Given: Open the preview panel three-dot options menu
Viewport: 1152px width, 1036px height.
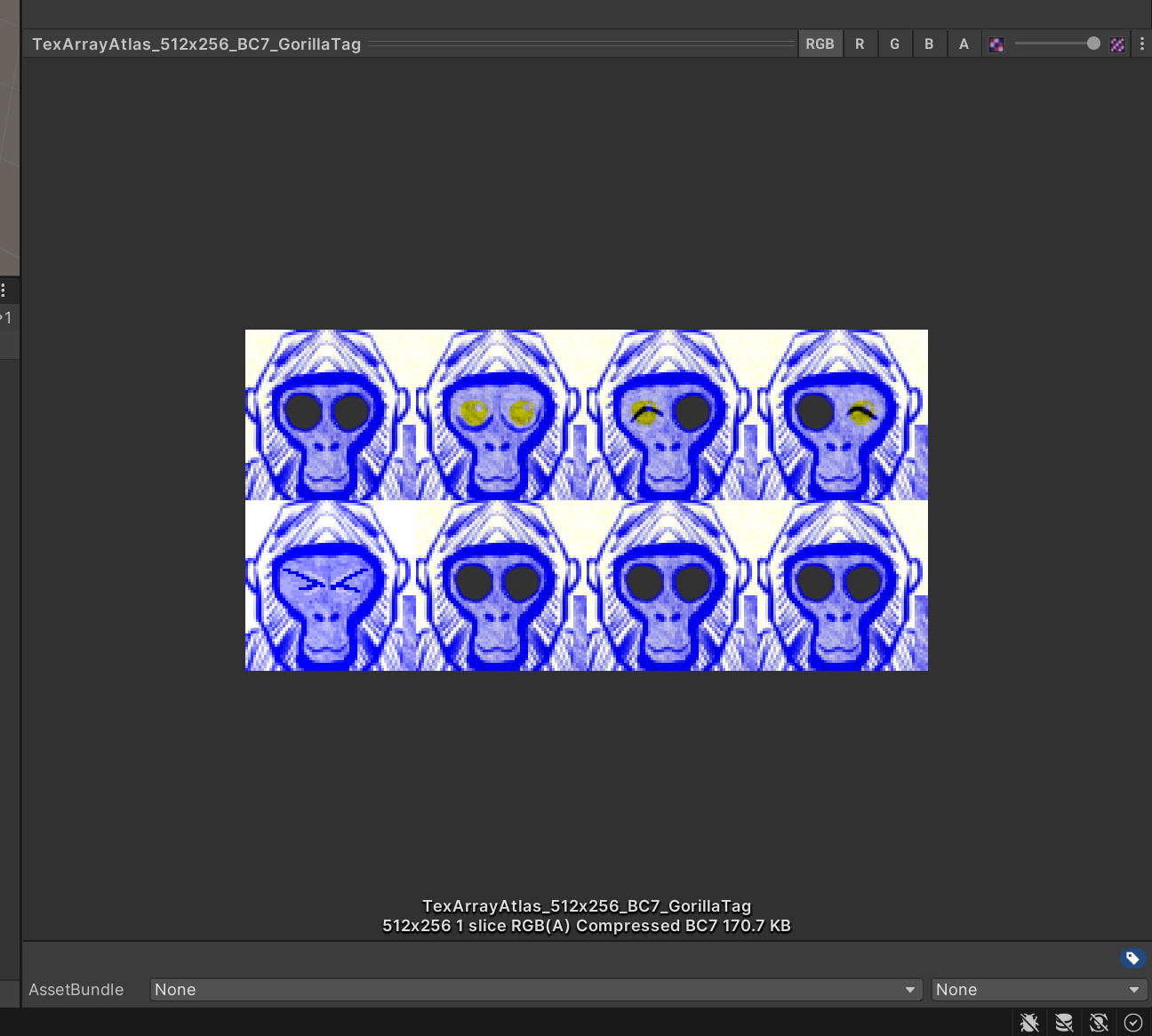Looking at the screenshot, I should point(1142,44).
